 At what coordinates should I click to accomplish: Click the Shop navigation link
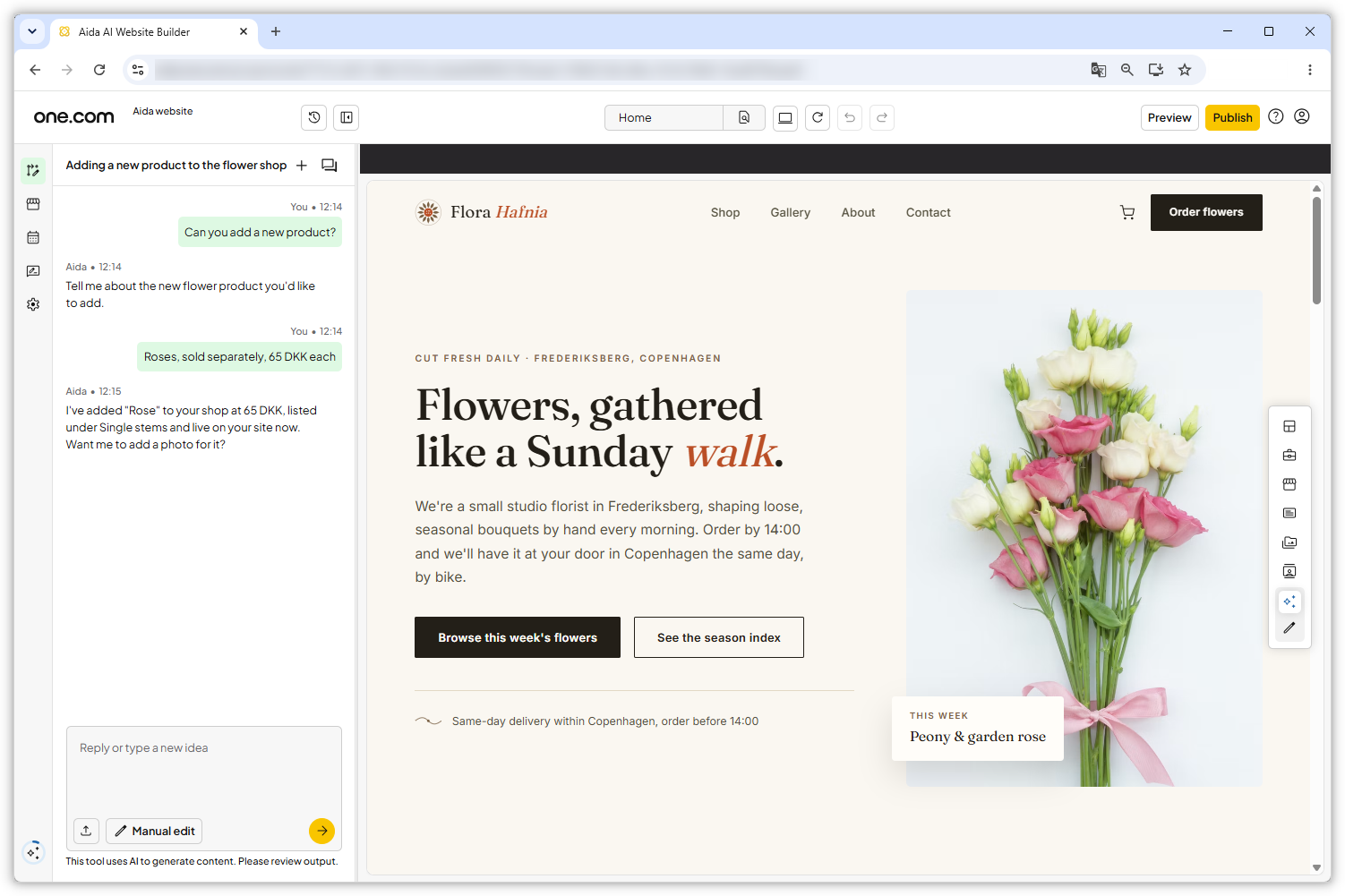pyautogui.click(x=725, y=212)
